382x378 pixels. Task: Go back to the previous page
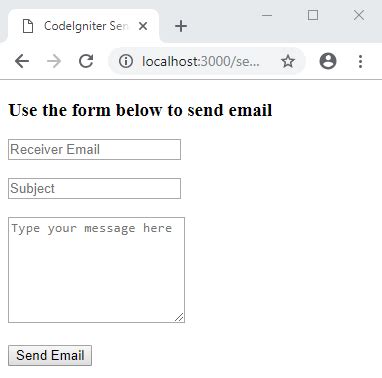coord(22,61)
